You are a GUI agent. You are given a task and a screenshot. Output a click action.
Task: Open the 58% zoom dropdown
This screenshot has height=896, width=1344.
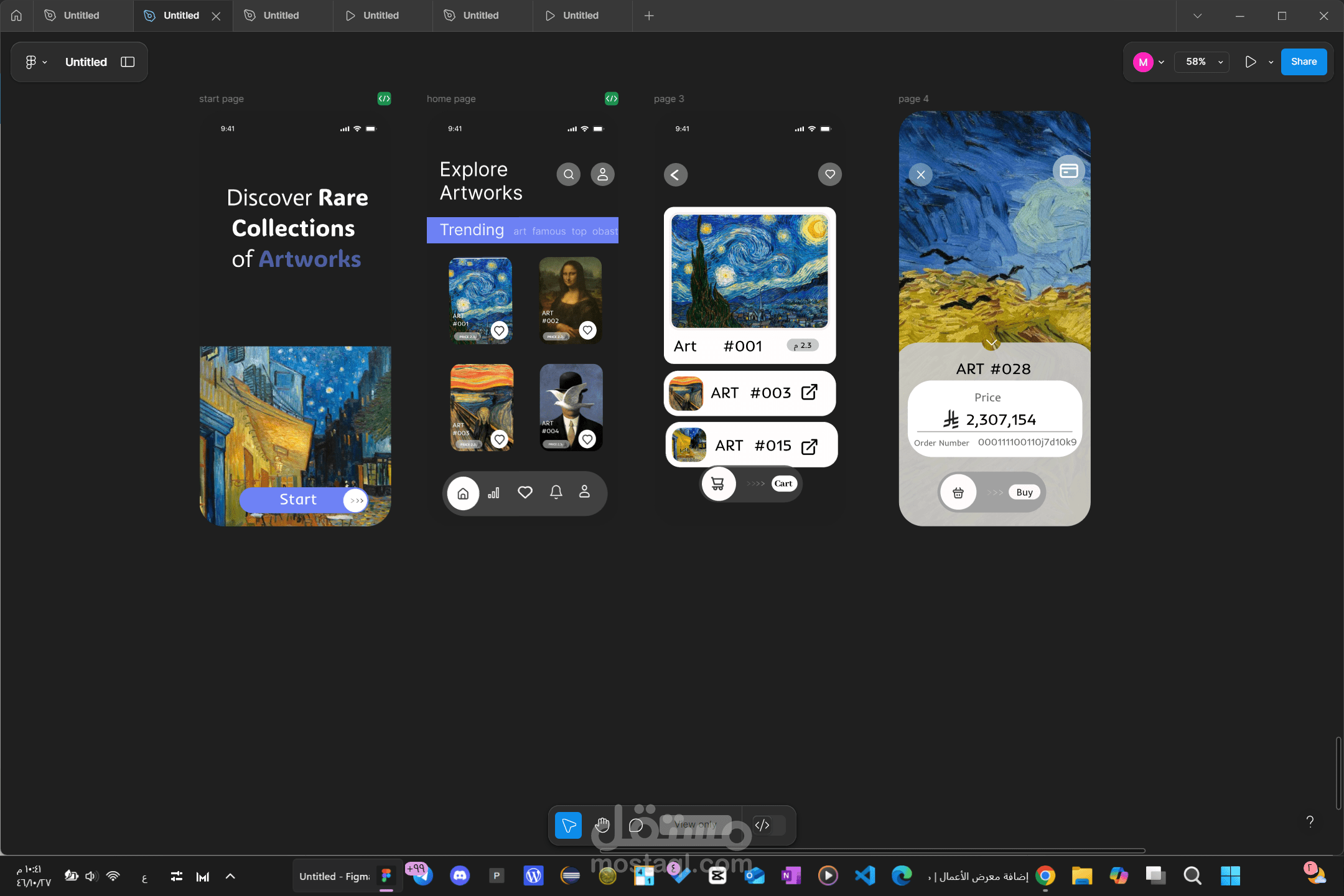[x=1202, y=62]
